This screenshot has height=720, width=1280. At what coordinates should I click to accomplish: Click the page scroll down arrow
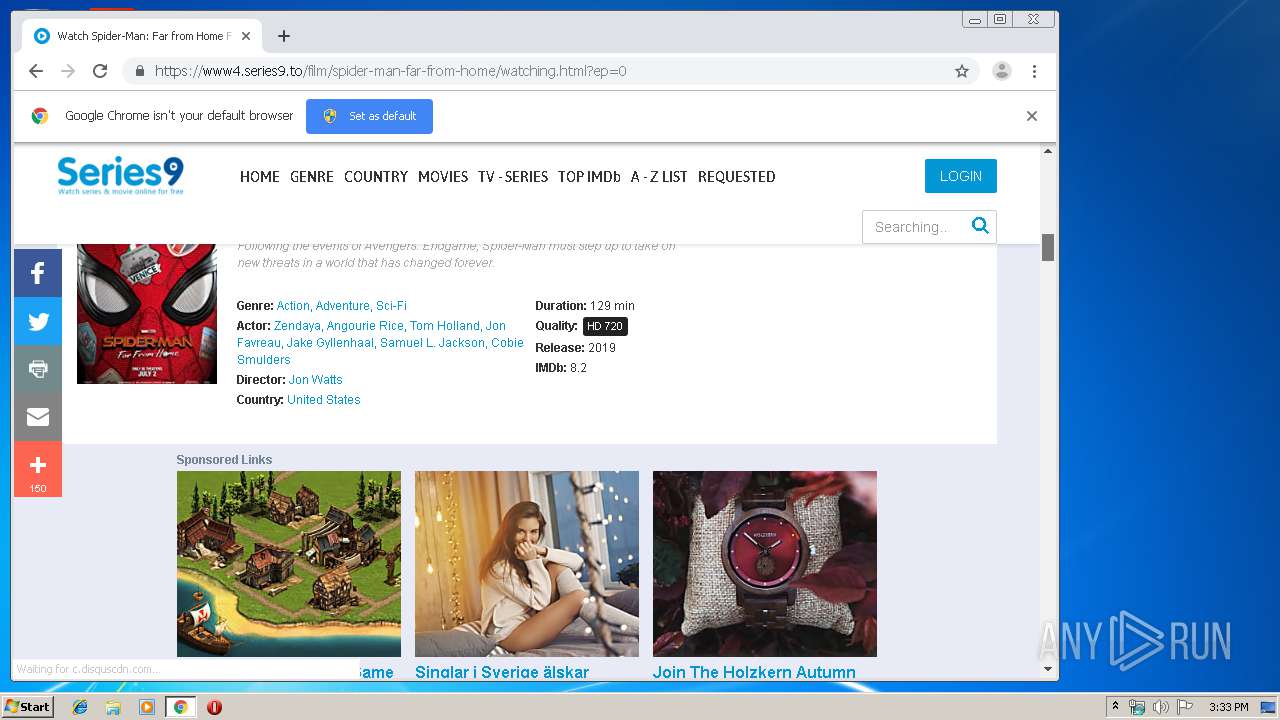point(1048,669)
